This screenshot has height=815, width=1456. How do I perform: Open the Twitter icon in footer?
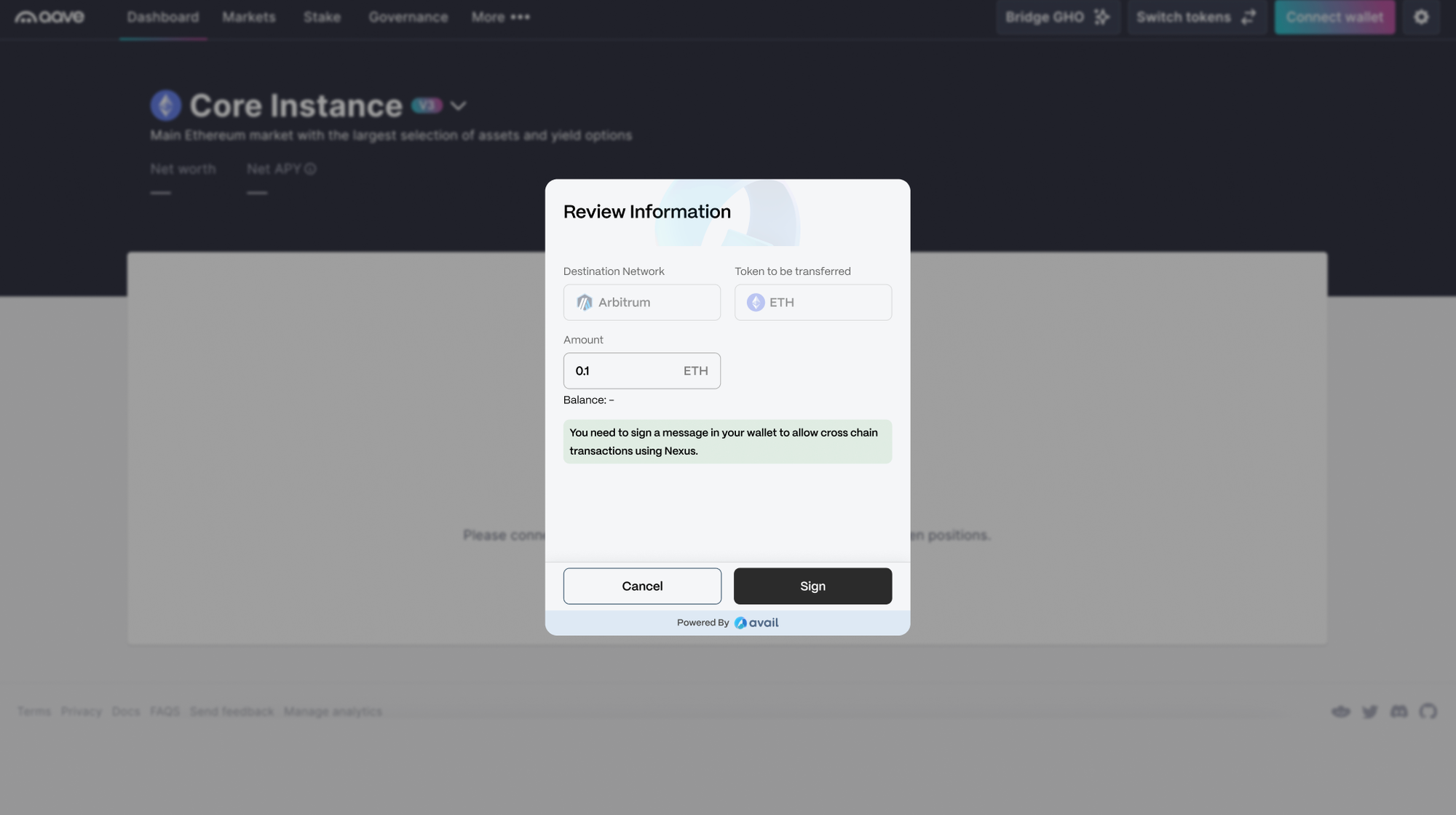(1369, 711)
